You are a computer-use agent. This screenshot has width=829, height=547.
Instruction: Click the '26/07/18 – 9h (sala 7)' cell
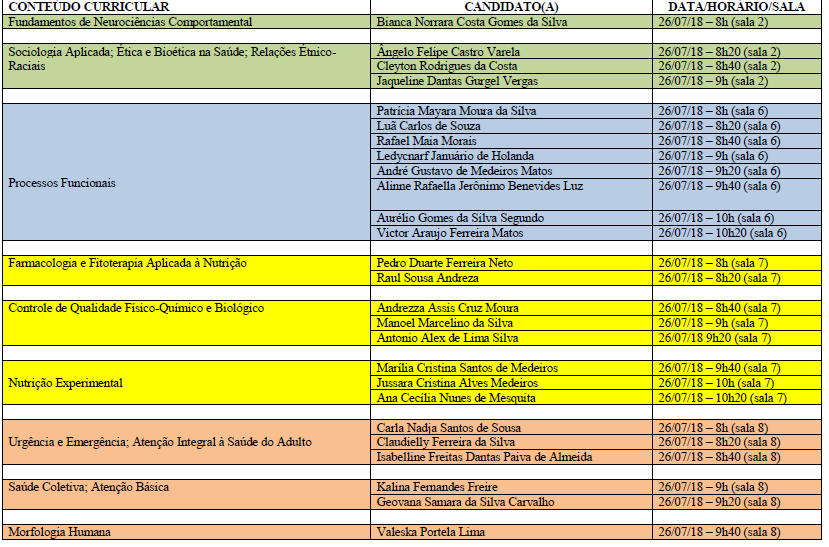[737, 323]
